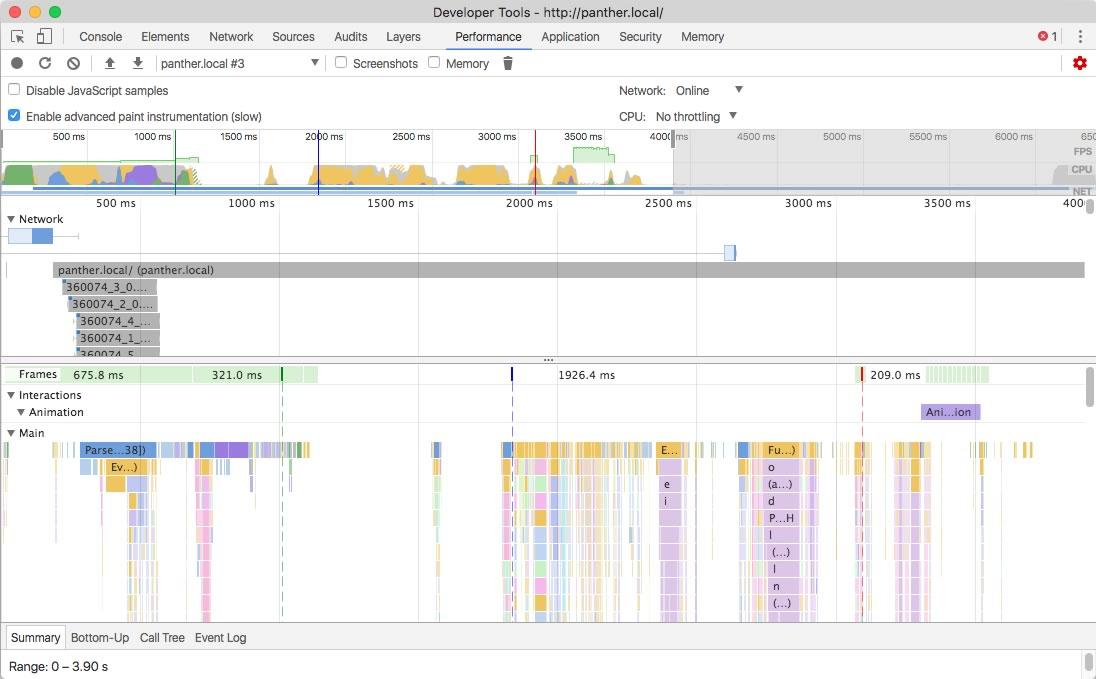Start recording with the record button
Image resolution: width=1096 pixels, height=679 pixels.
click(17, 63)
